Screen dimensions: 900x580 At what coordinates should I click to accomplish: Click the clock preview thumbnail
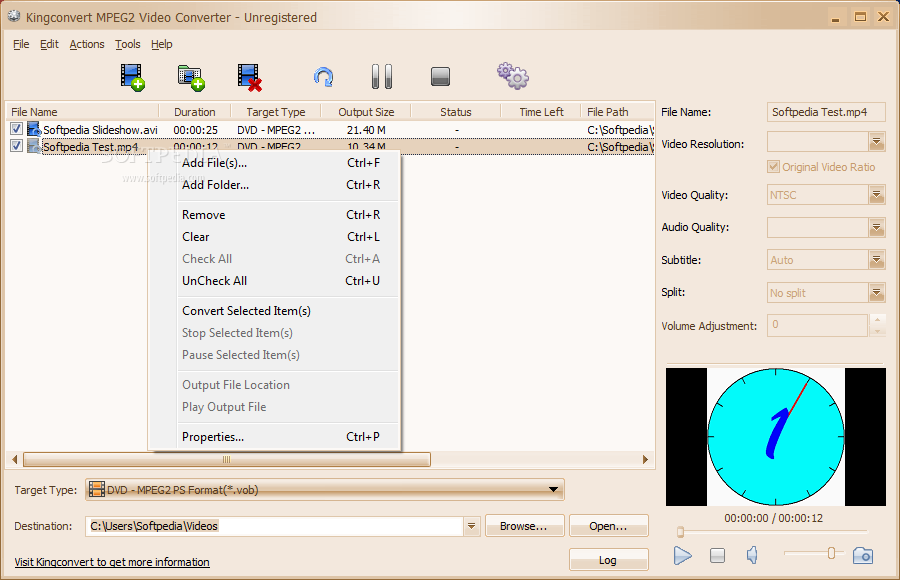pyautogui.click(x=775, y=437)
